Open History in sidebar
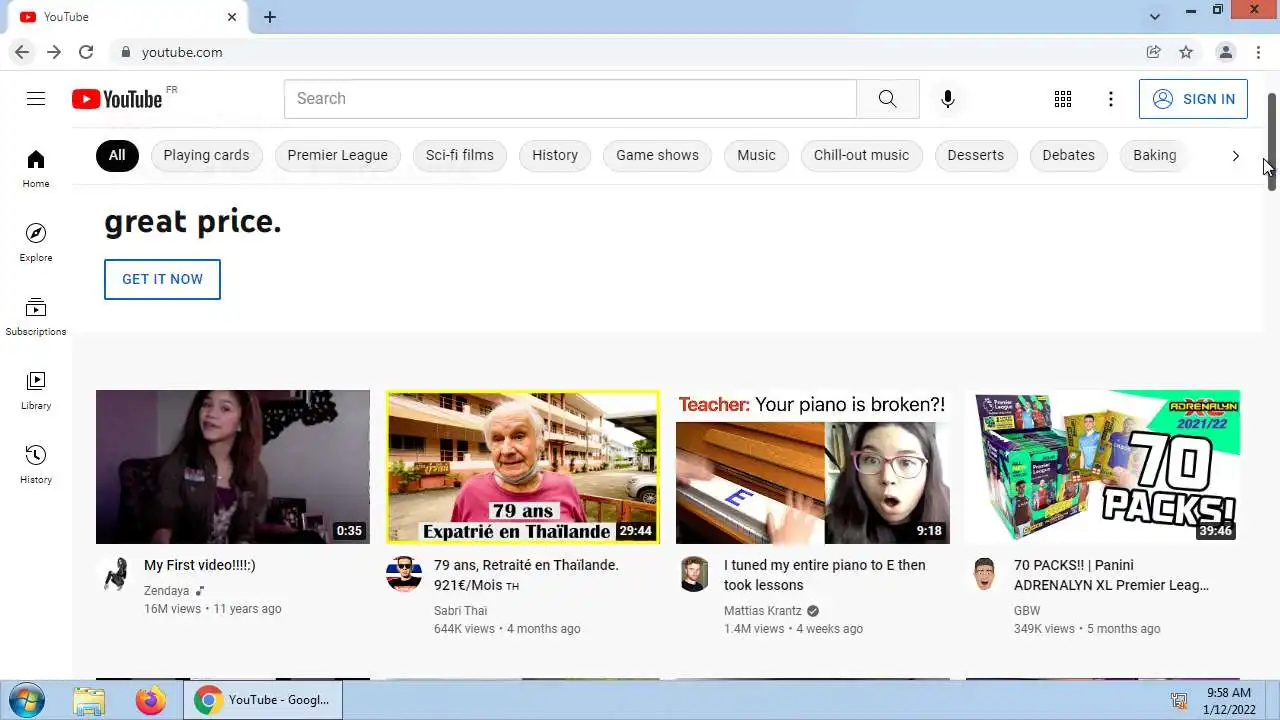Viewport: 1280px width, 720px height. (x=36, y=465)
